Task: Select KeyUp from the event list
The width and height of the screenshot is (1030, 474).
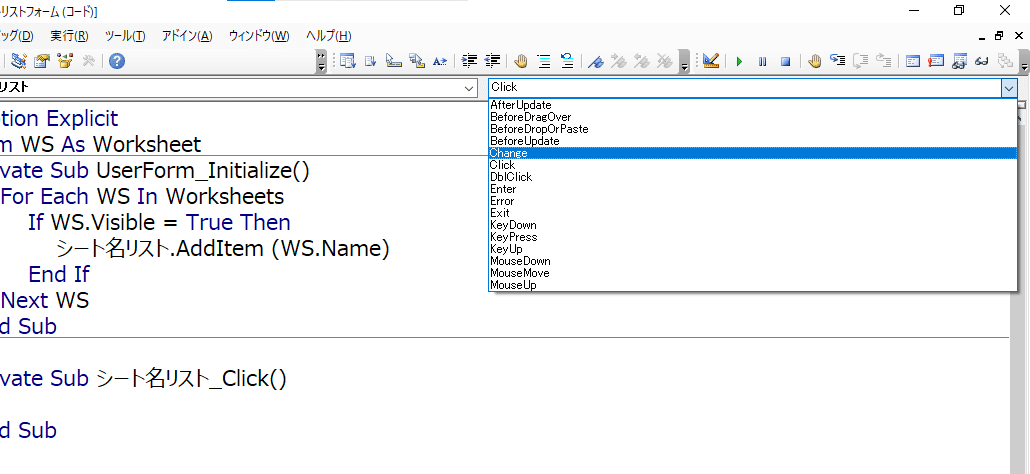Action: click(753, 249)
